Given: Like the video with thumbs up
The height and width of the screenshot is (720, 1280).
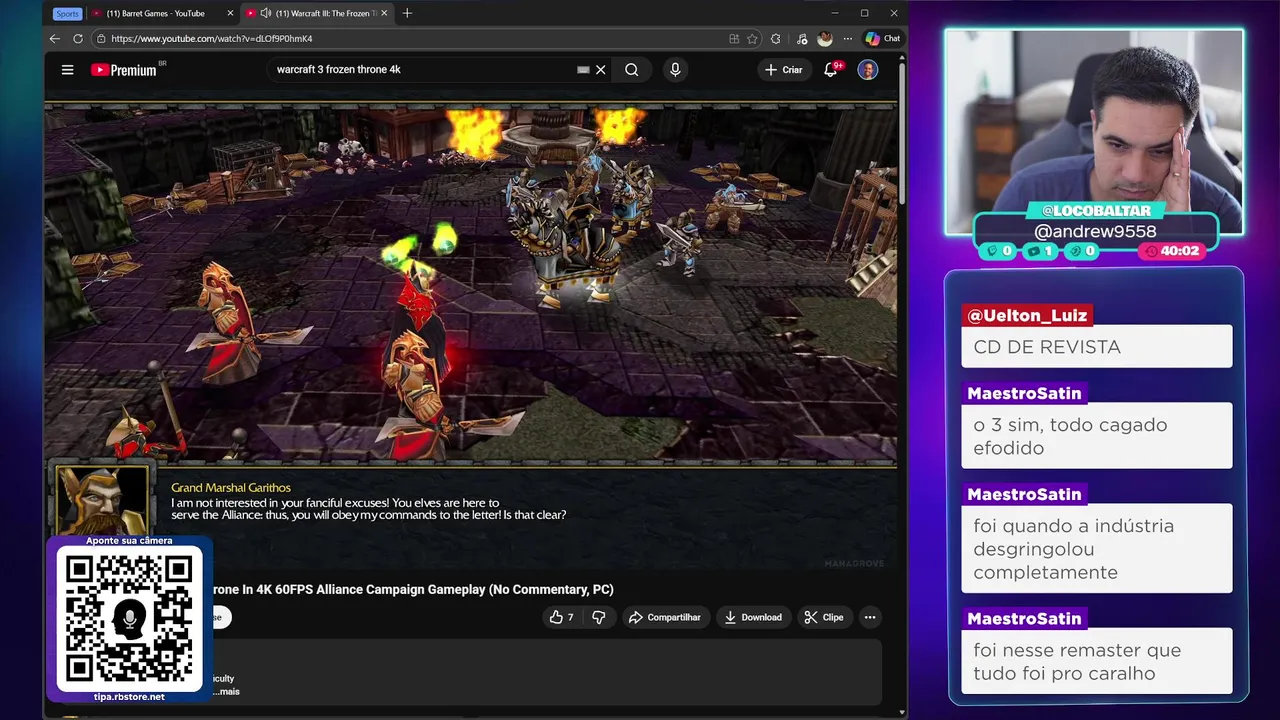Looking at the screenshot, I should (562, 617).
